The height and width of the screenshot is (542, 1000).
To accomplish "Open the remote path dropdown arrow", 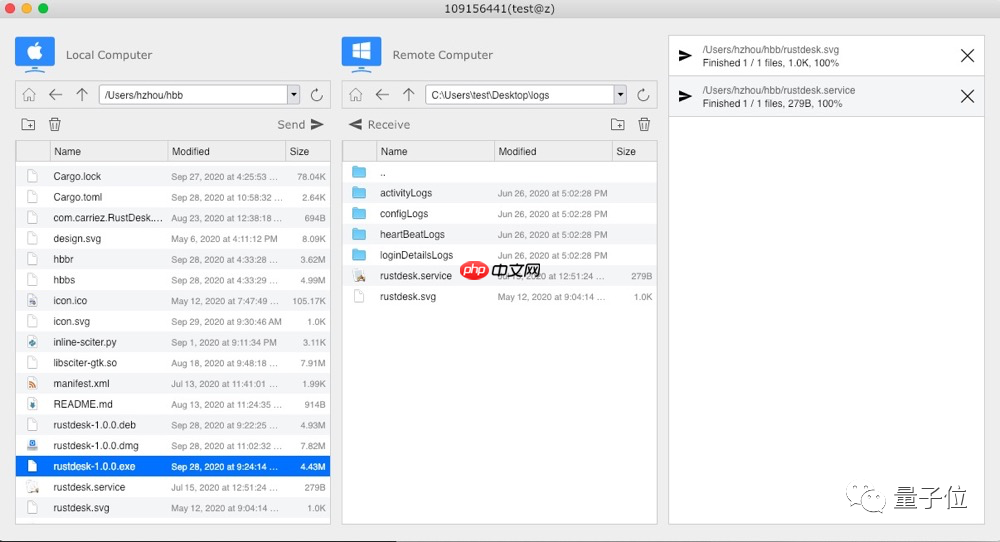I will (620, 95).
